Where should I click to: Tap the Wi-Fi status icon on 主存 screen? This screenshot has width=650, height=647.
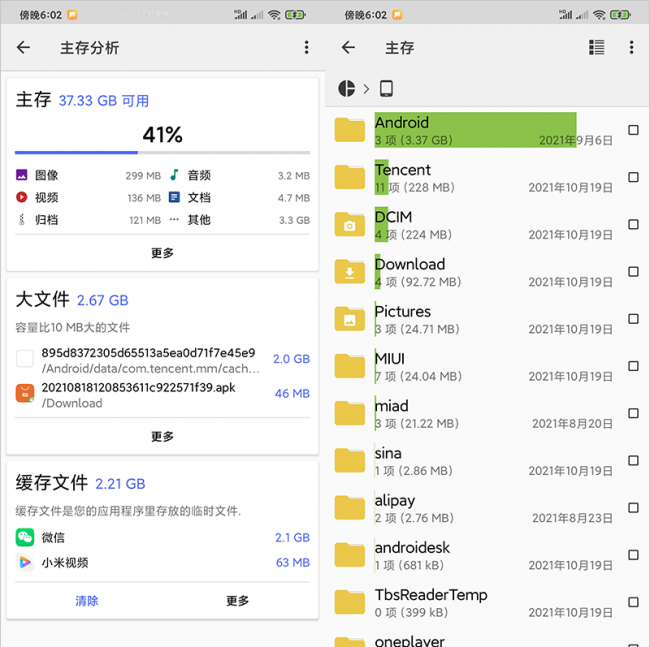point(599,15)
